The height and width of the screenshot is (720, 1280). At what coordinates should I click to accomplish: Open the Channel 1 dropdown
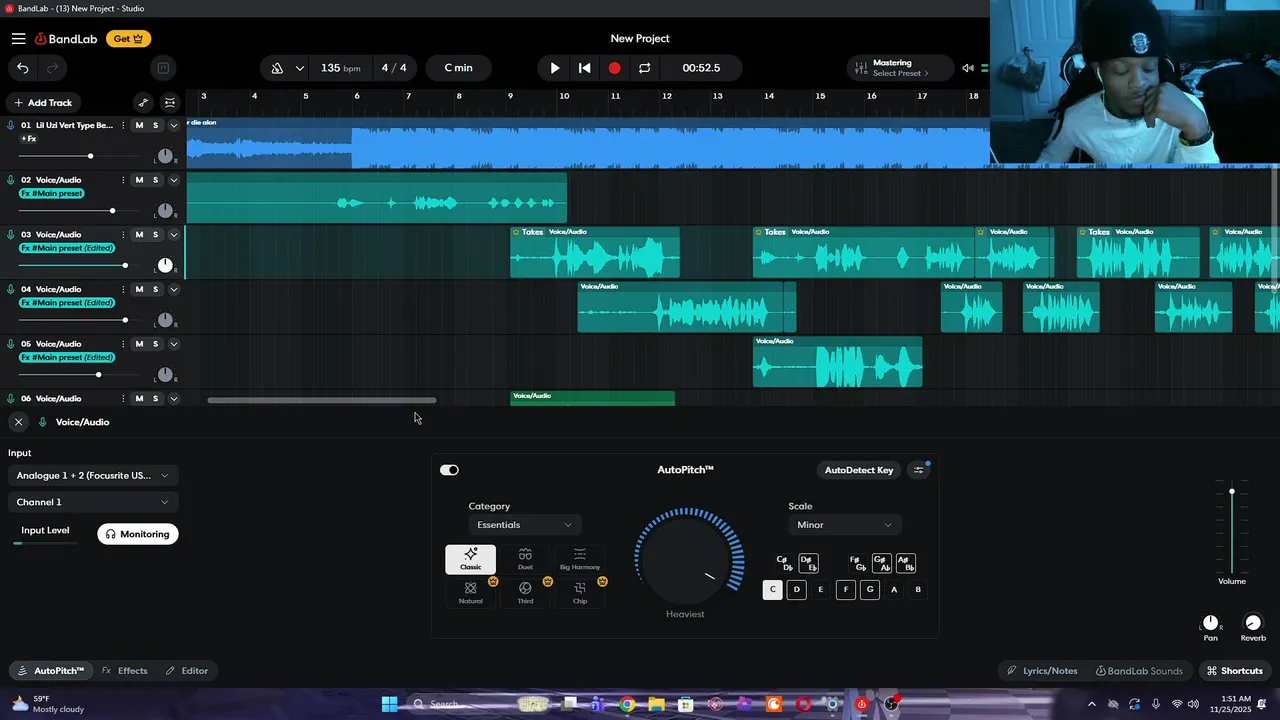93,502
